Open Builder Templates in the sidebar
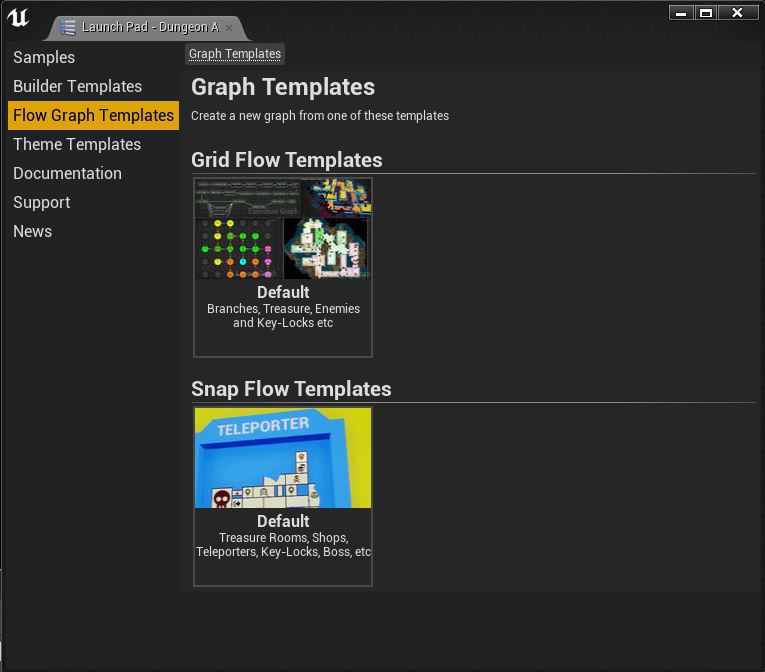 point(78,86)
